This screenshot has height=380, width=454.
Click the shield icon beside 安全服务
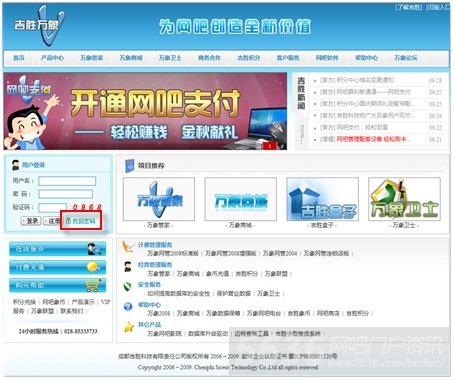pyautogui.click(x=128, y=286)
